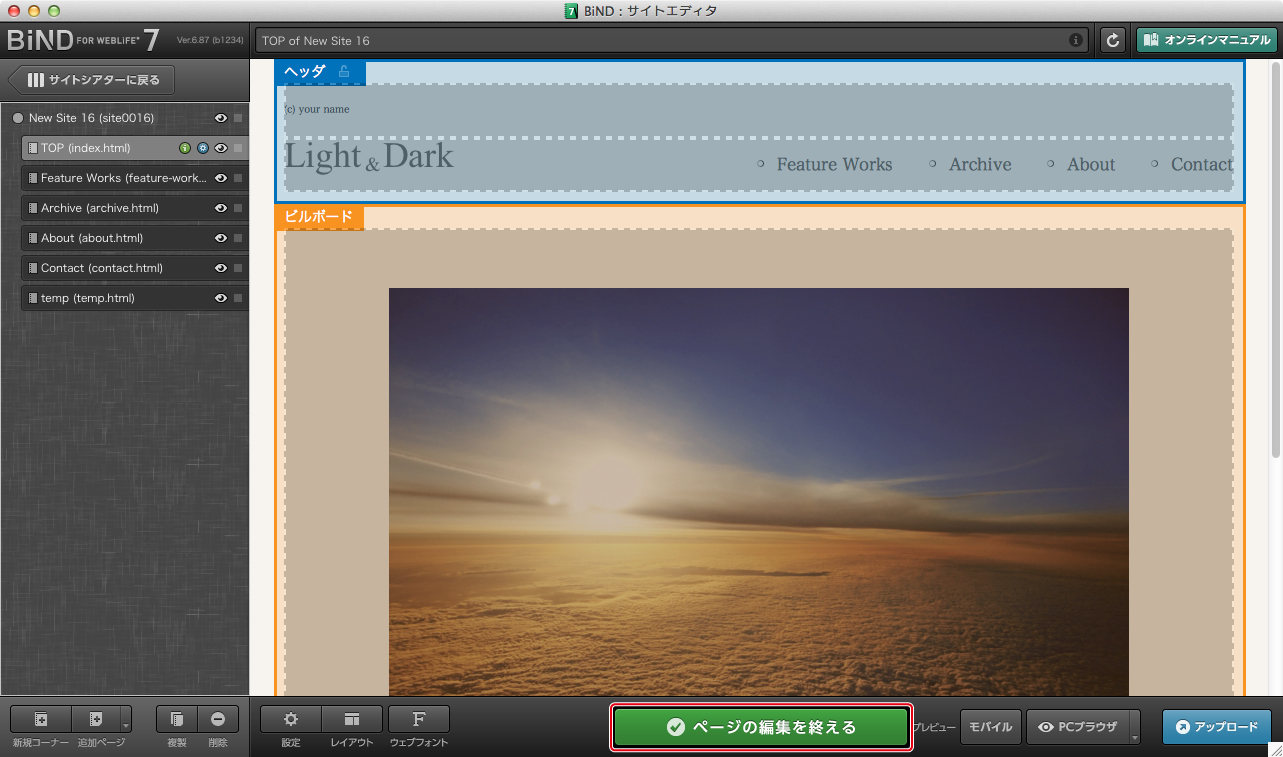Check the box beside New Site 16
The height and width of the screenshot is (757, 1283).
(238, 118)
